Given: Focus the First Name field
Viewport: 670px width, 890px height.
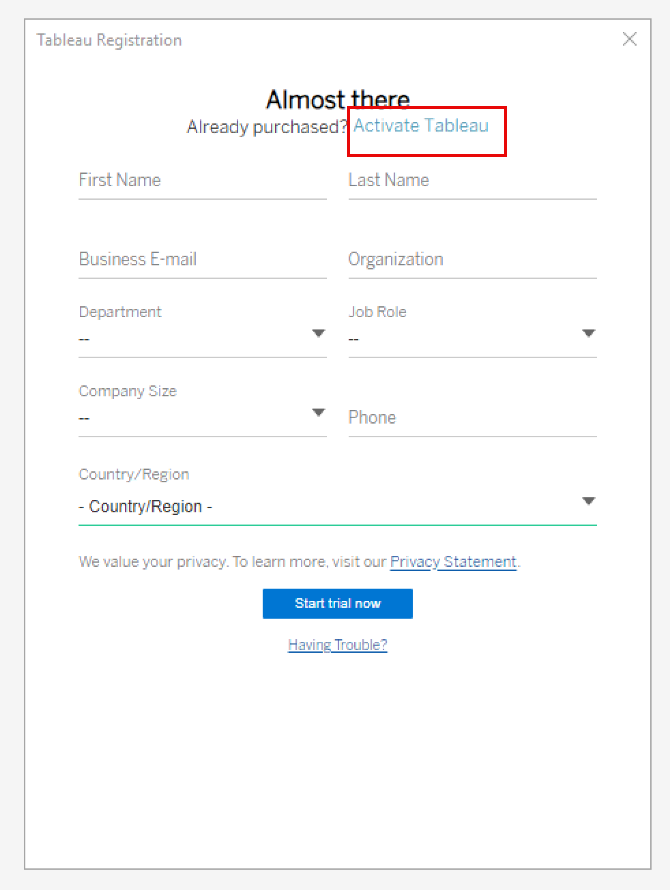Looking at the screenshot, I should (203, 180).
